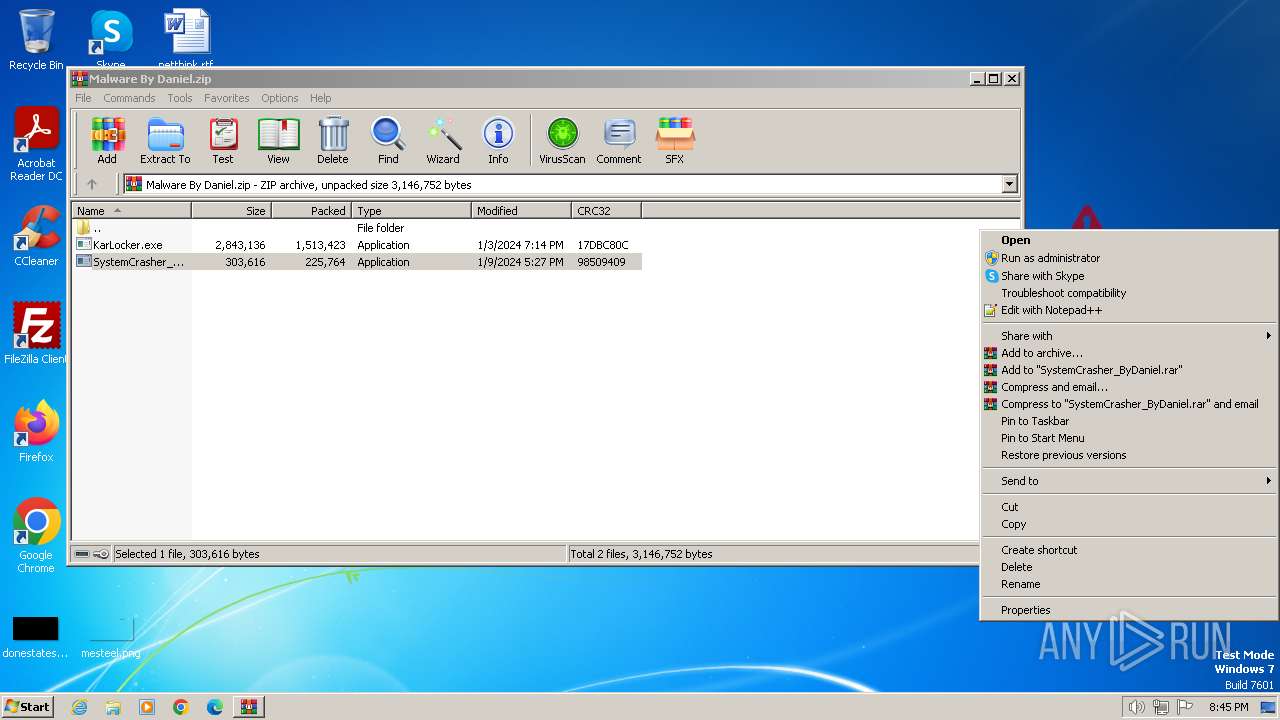Click the SFX toolbar icon

(675, 141)
